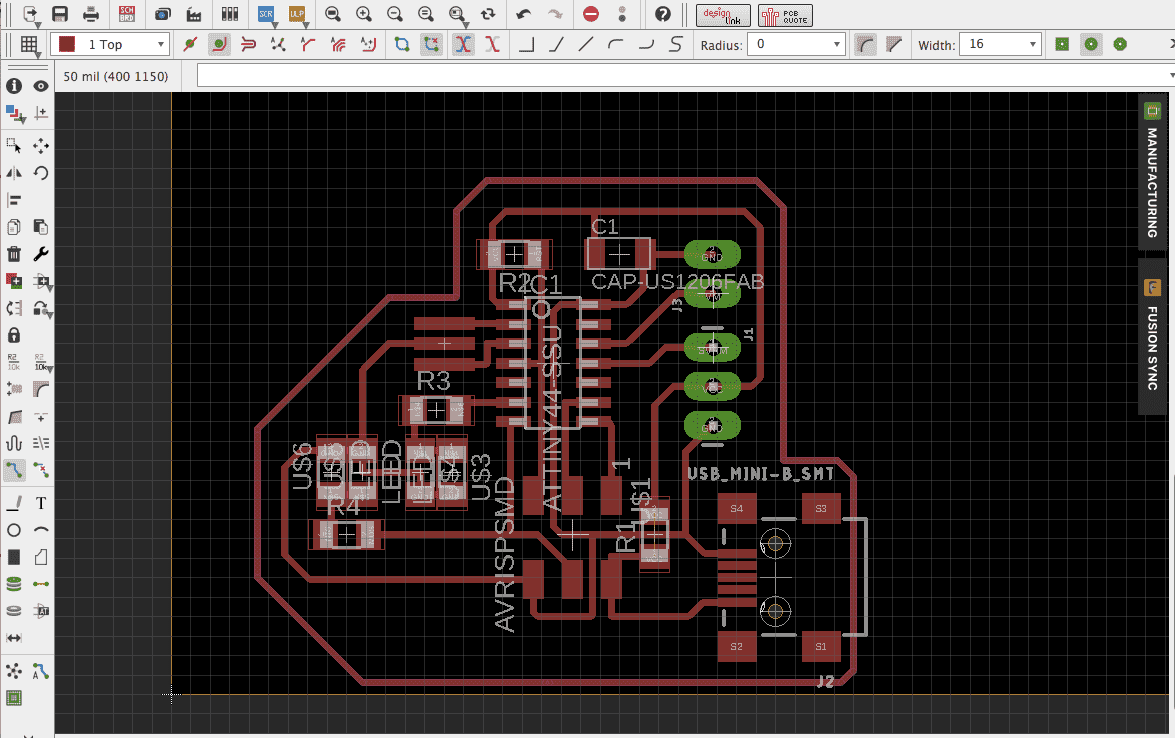Image resolution: width=1175 pixels, height=738 pixels.
Task: Click the Delete trash can tool
Action: click(14, 254)
